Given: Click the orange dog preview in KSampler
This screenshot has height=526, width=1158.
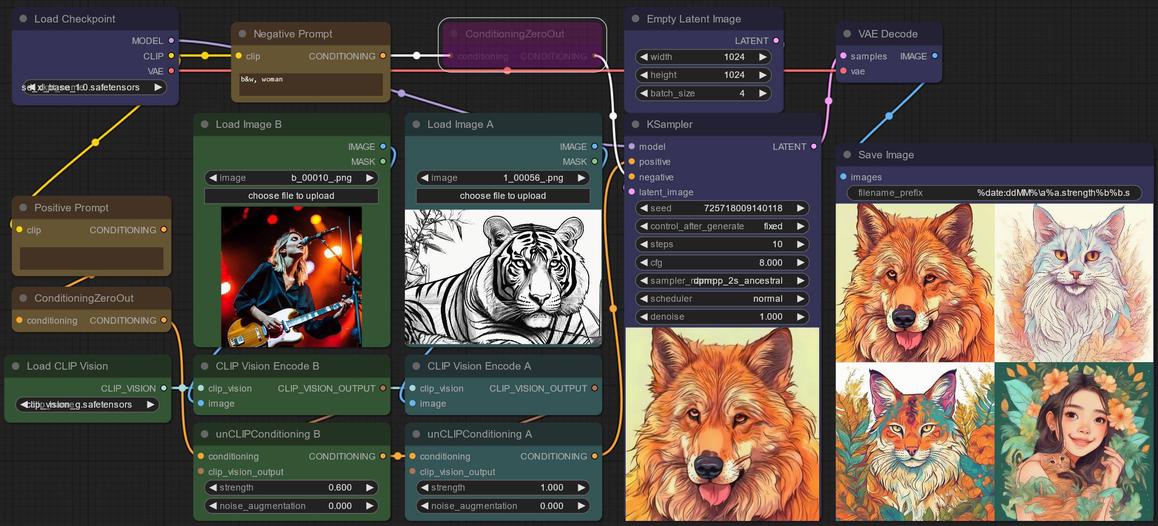Looking at the screenshot, I should (x=722, y=424).
